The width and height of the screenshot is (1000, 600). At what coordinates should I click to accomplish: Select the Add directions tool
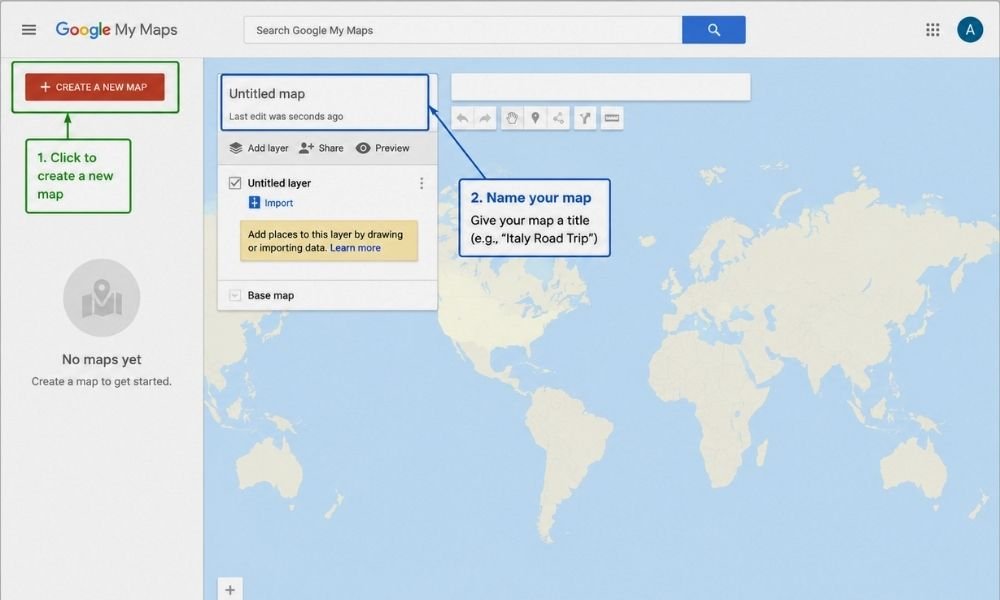[x=585, y=118]
